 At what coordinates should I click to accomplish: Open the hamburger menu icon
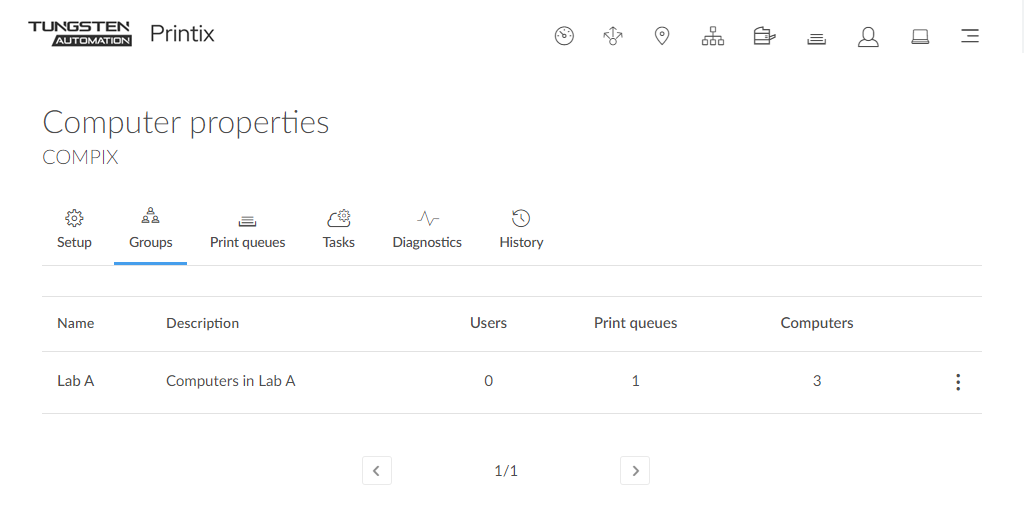click(969, 36)
